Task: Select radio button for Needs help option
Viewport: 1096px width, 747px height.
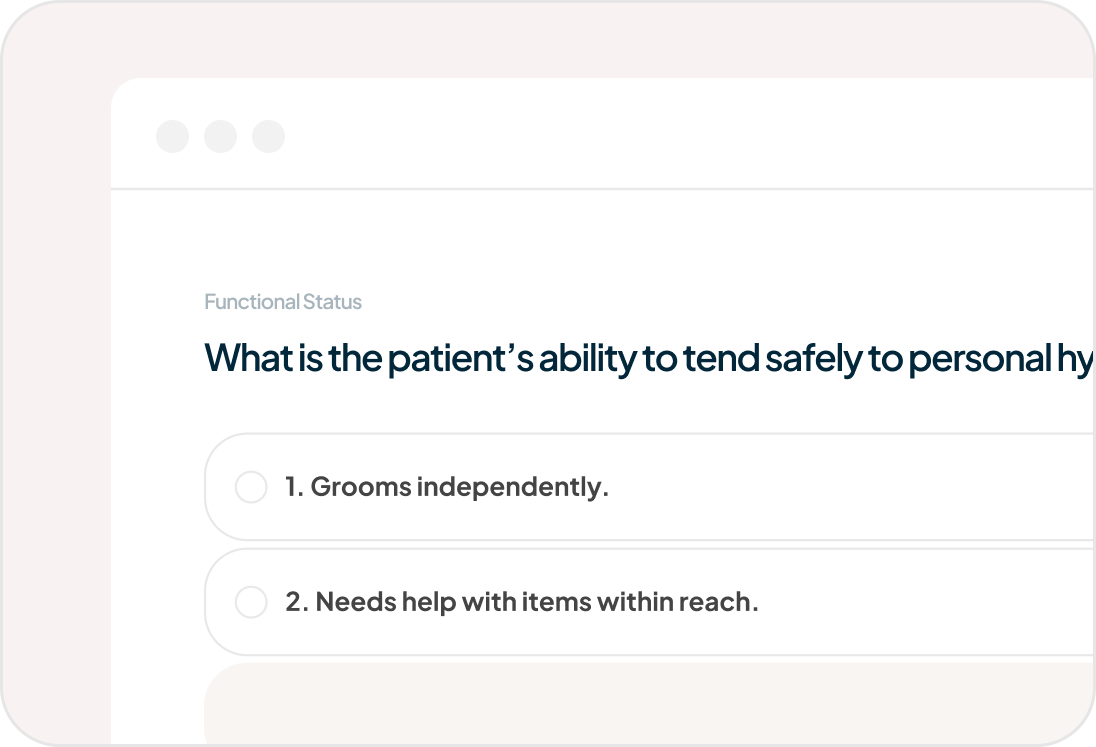Action: coord(251,602)
